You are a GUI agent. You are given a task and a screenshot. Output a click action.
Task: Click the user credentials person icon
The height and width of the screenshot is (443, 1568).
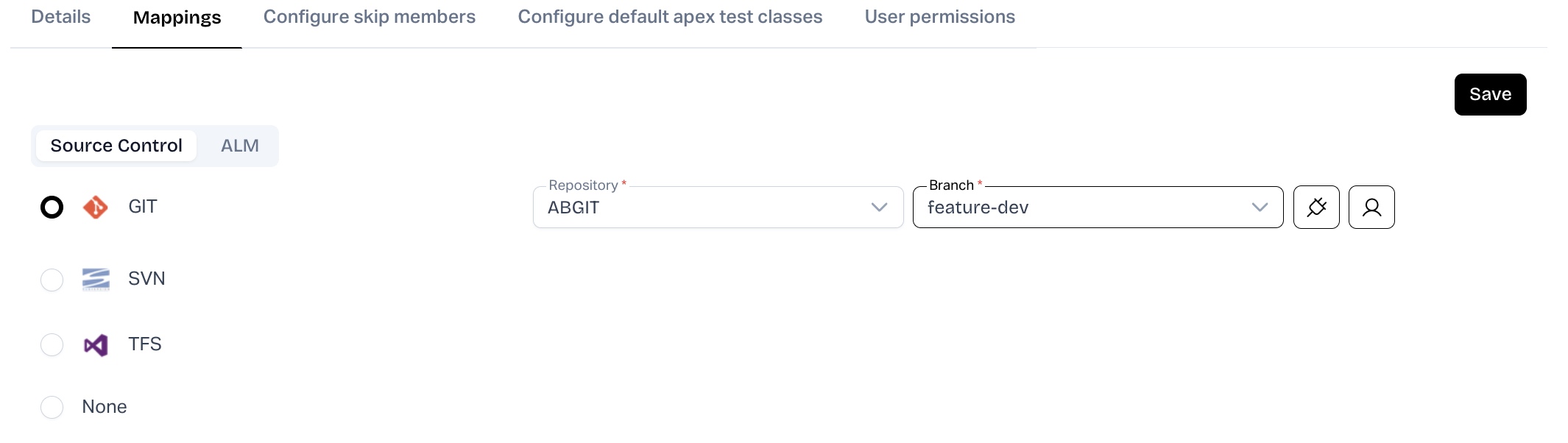[x=1371, y=208]
